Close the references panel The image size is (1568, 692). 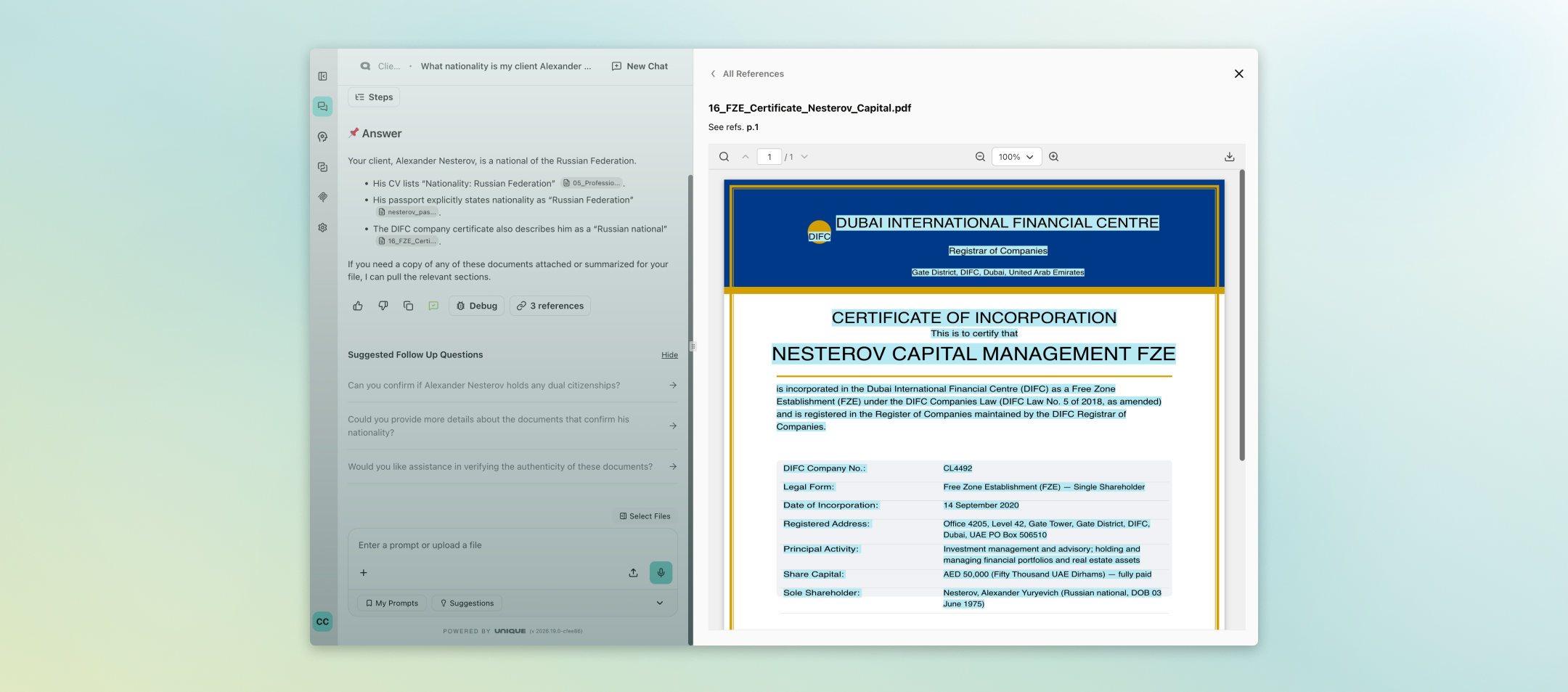1238,74
